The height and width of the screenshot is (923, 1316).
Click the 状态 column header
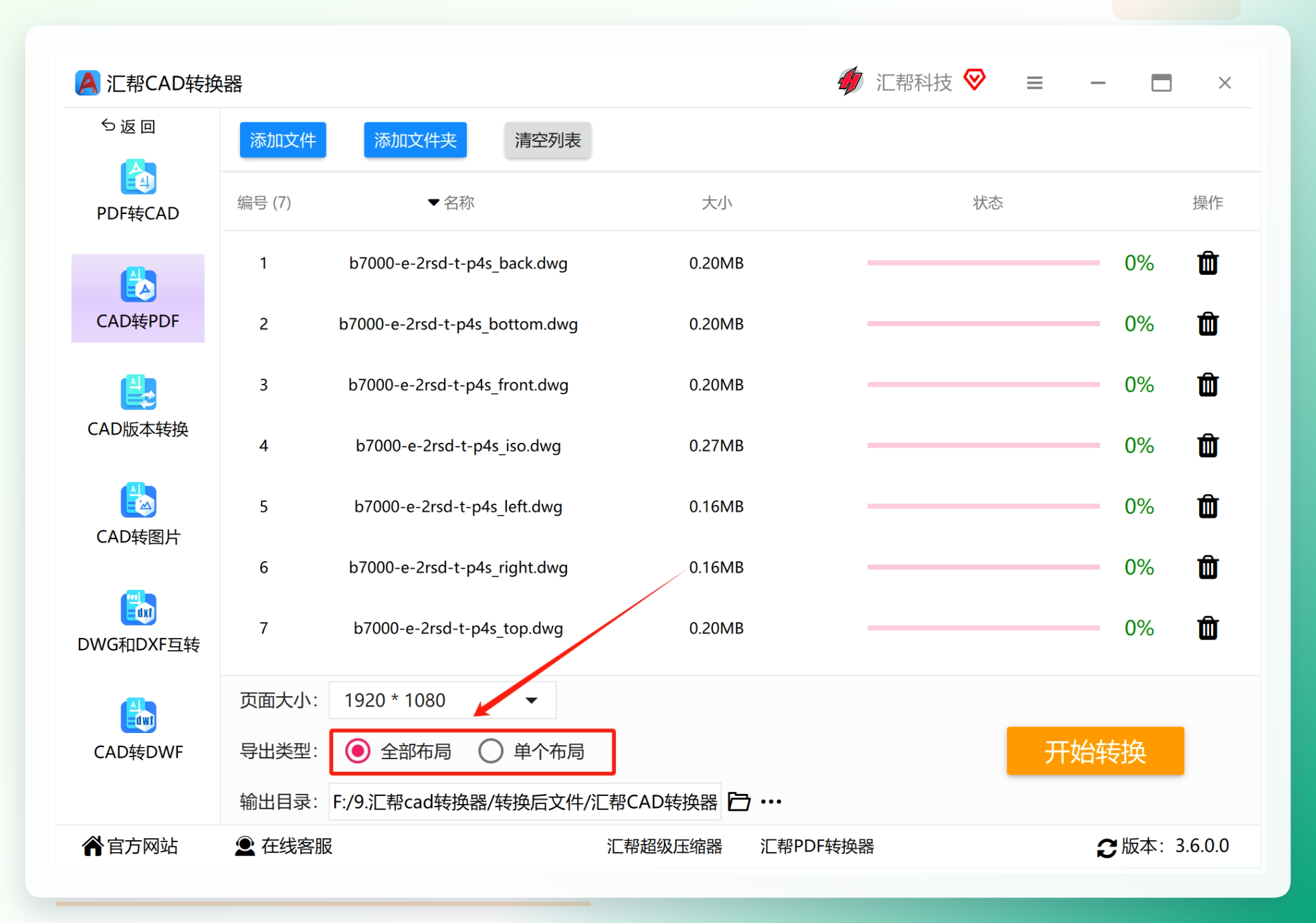(988, 203)
